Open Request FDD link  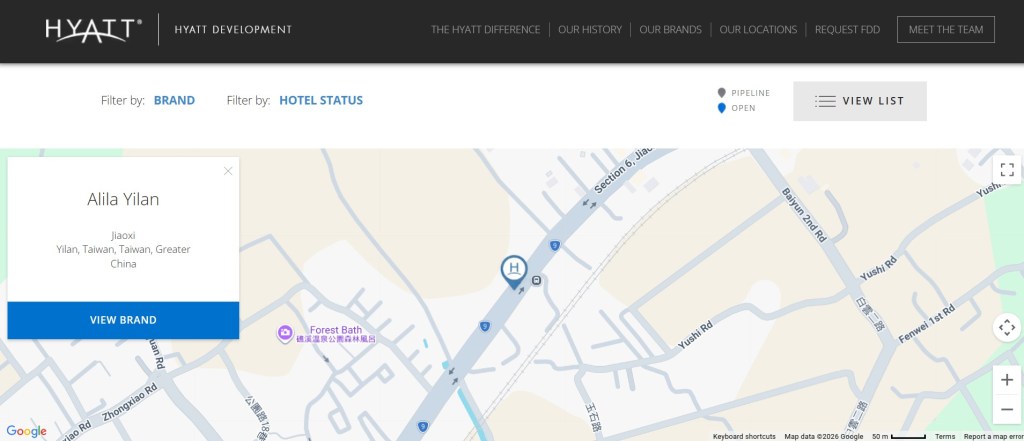click(x=847, y=30)
